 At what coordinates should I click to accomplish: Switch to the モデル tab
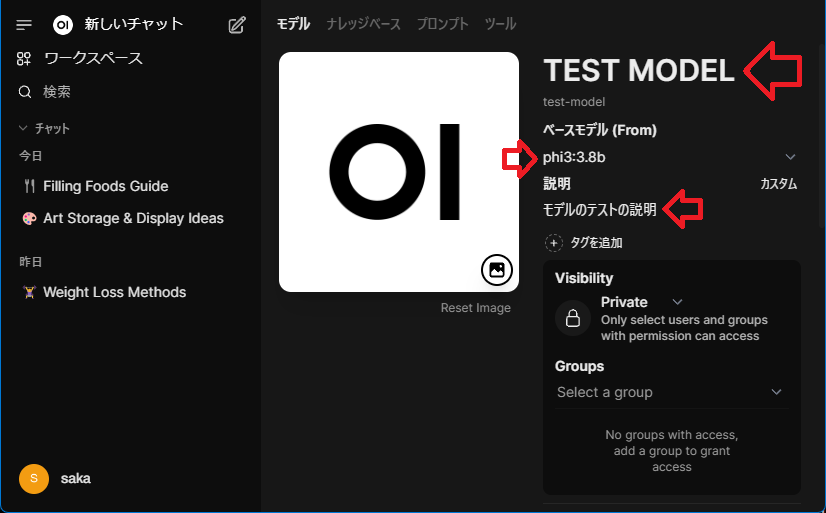[x=293, y=24]
